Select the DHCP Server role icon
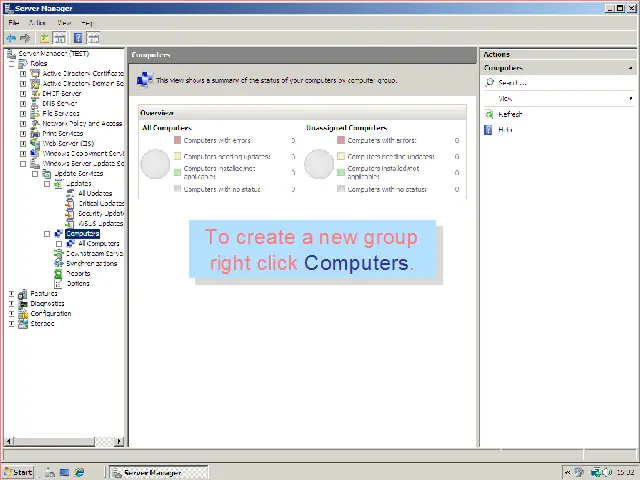640x480 pixels. [36, 93]
